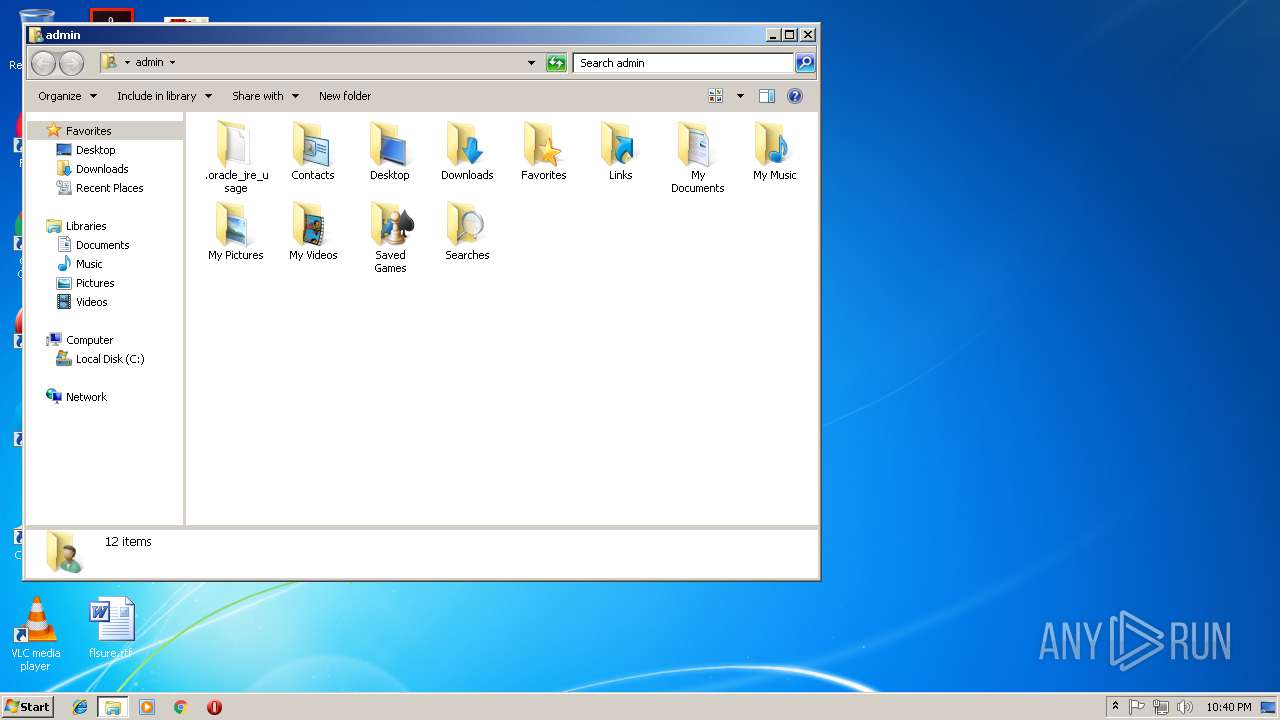Click the network tray icon
Viewport: 1280px width, 720px height.
point(1161,707)
